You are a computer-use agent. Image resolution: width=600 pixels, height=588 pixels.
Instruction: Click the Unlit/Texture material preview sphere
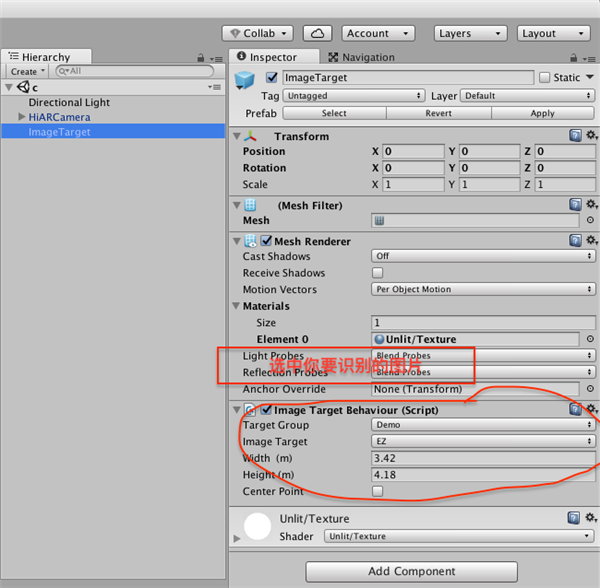point(259,527)
